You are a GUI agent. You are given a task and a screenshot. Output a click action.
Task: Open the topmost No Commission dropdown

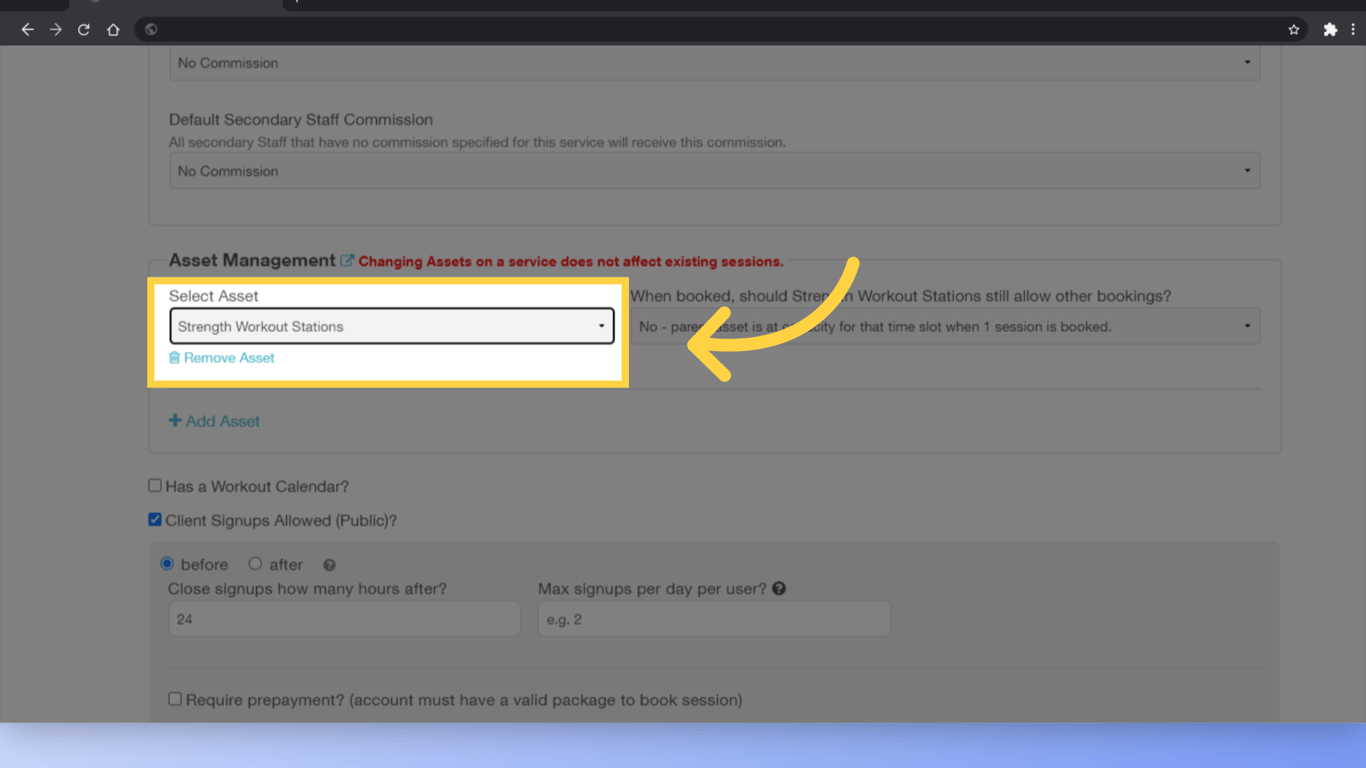pos(714,63)
